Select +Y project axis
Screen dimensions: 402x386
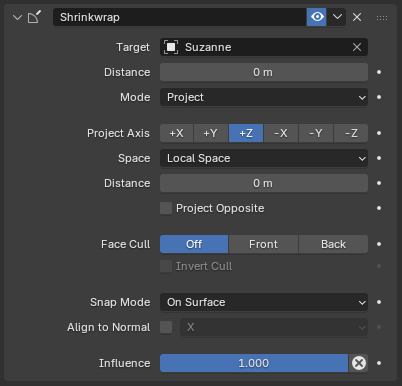(x=211, y=133)
